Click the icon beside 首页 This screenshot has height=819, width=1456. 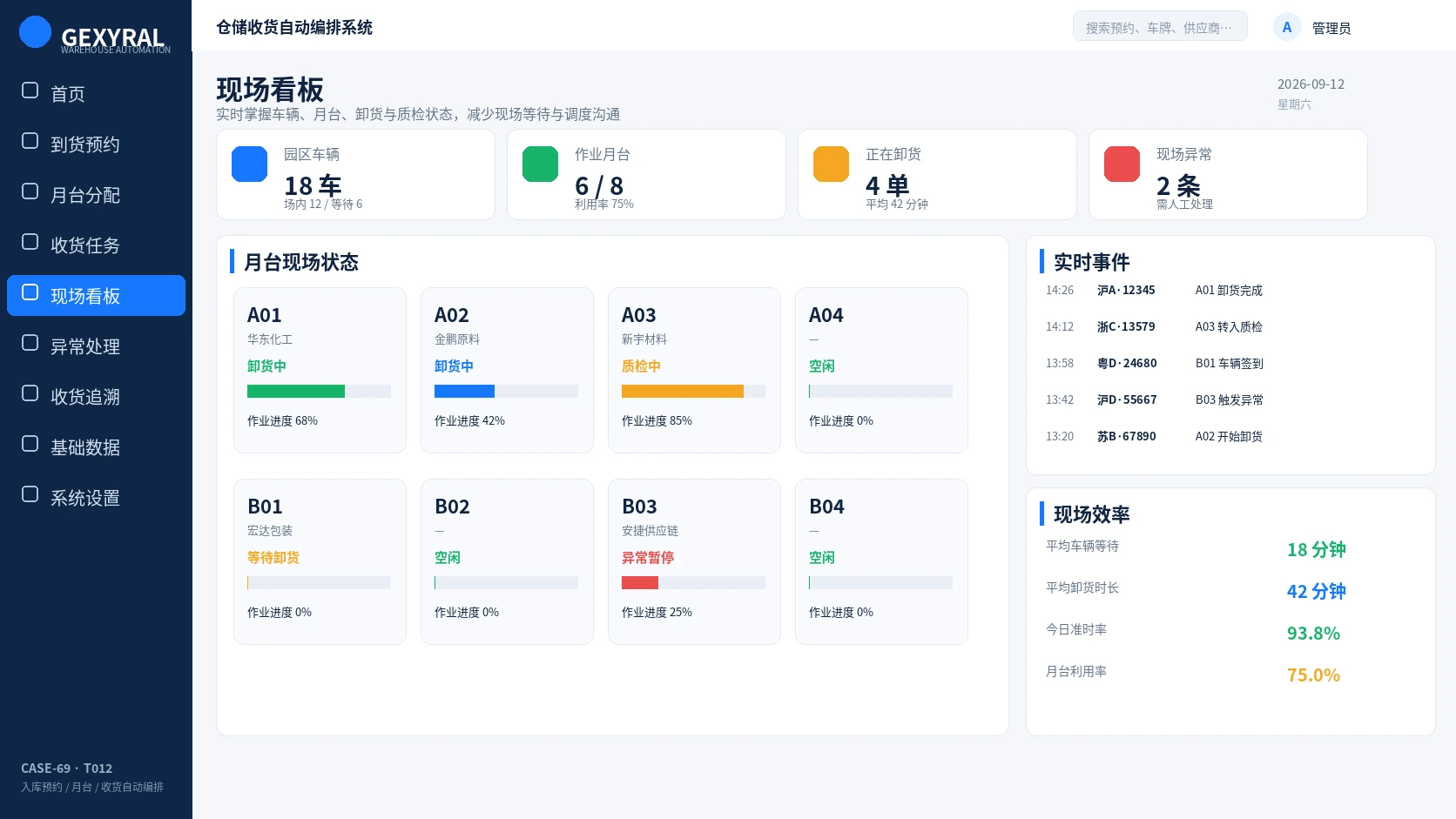tap(30, 91)
